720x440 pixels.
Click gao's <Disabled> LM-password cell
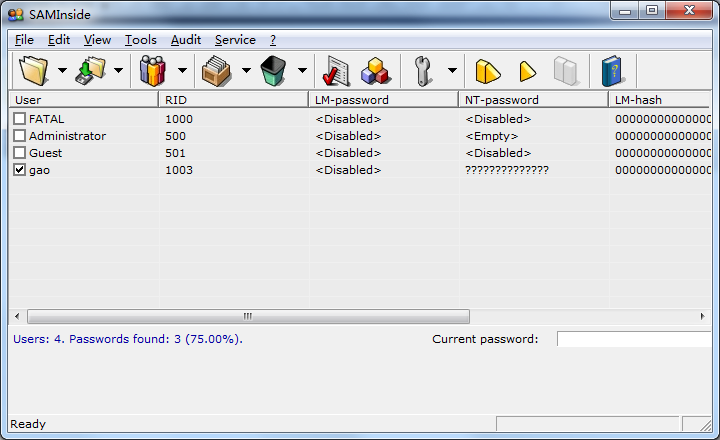(x=348, y=170)
